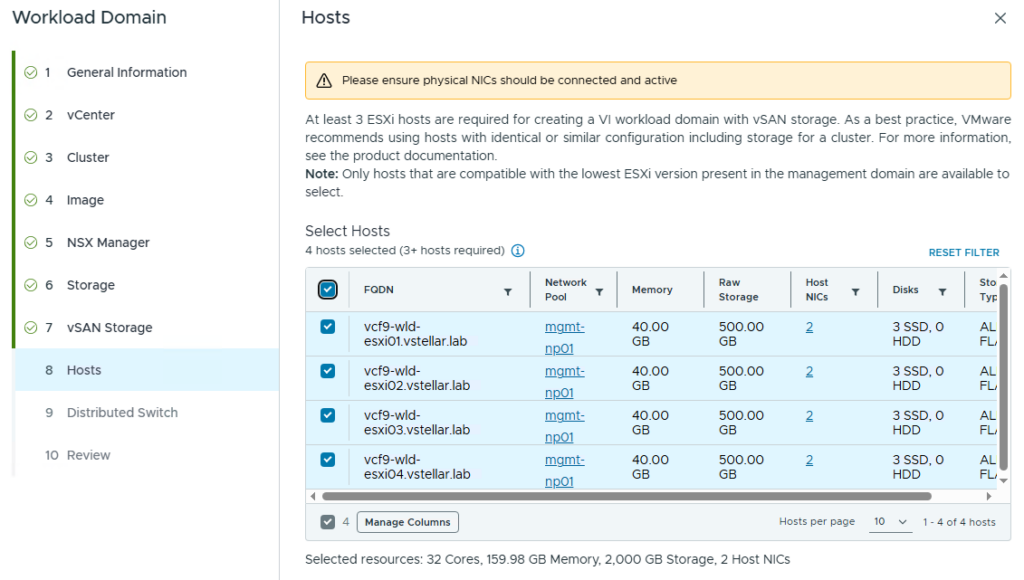Toggle the footer selected-count checkbox

[328, 522]
